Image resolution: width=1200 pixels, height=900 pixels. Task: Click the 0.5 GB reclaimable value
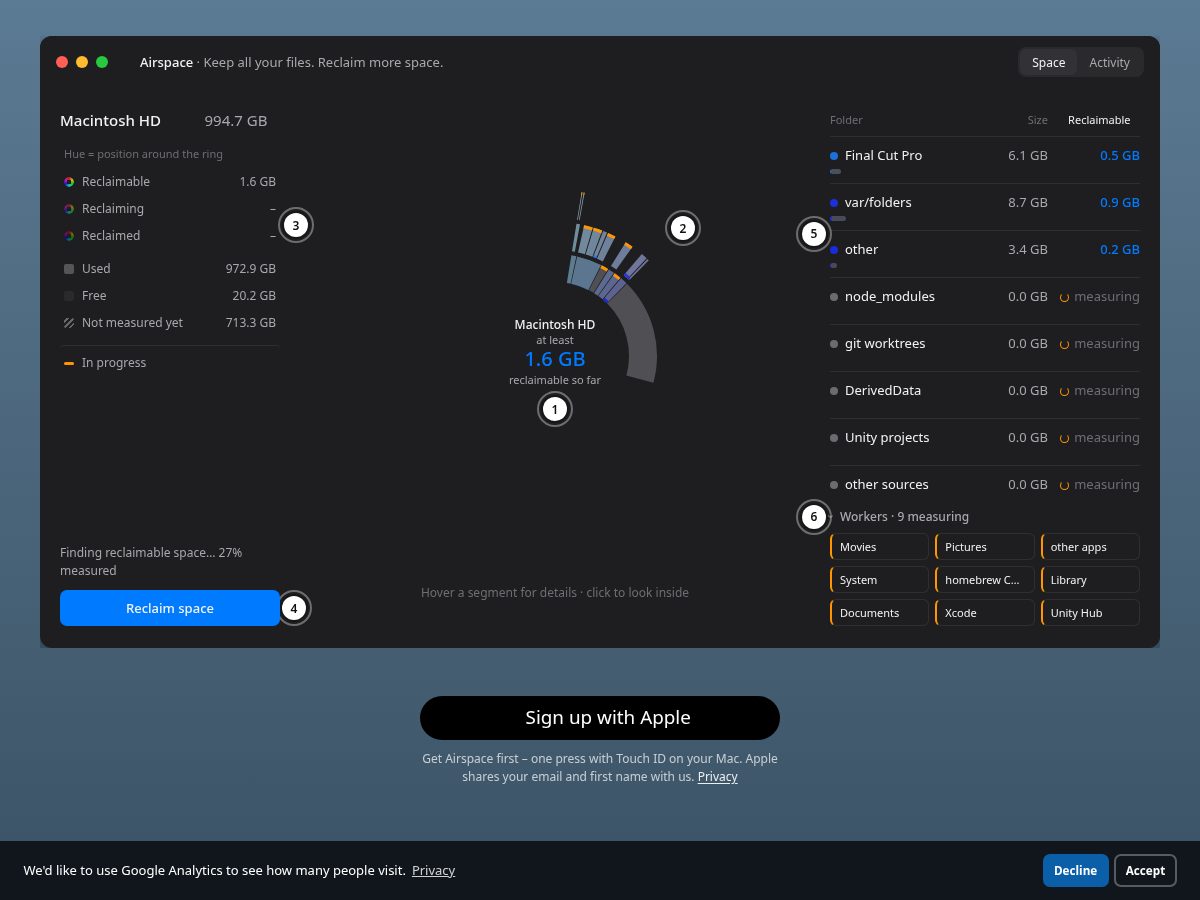pyautogui.click(x=1120, y=156)
